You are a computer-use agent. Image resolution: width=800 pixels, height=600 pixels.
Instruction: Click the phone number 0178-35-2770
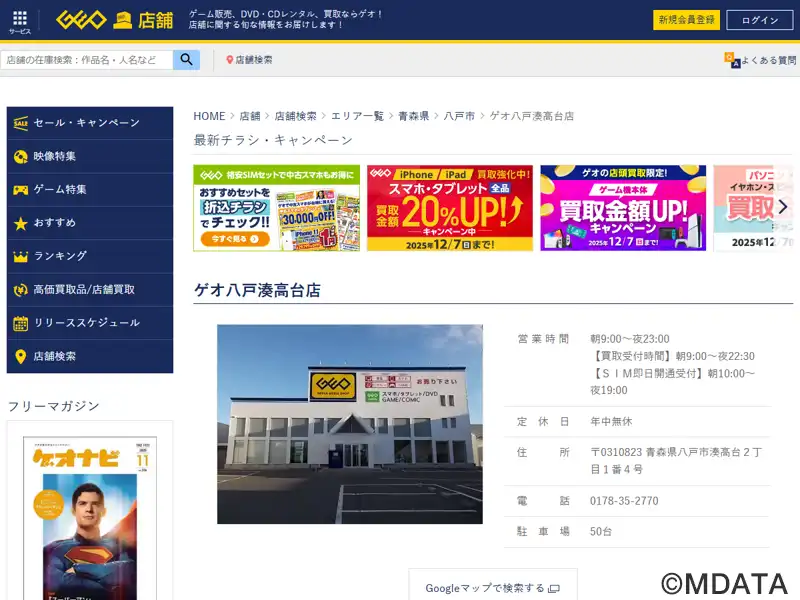pyautogui.click(x=624, y=501)
